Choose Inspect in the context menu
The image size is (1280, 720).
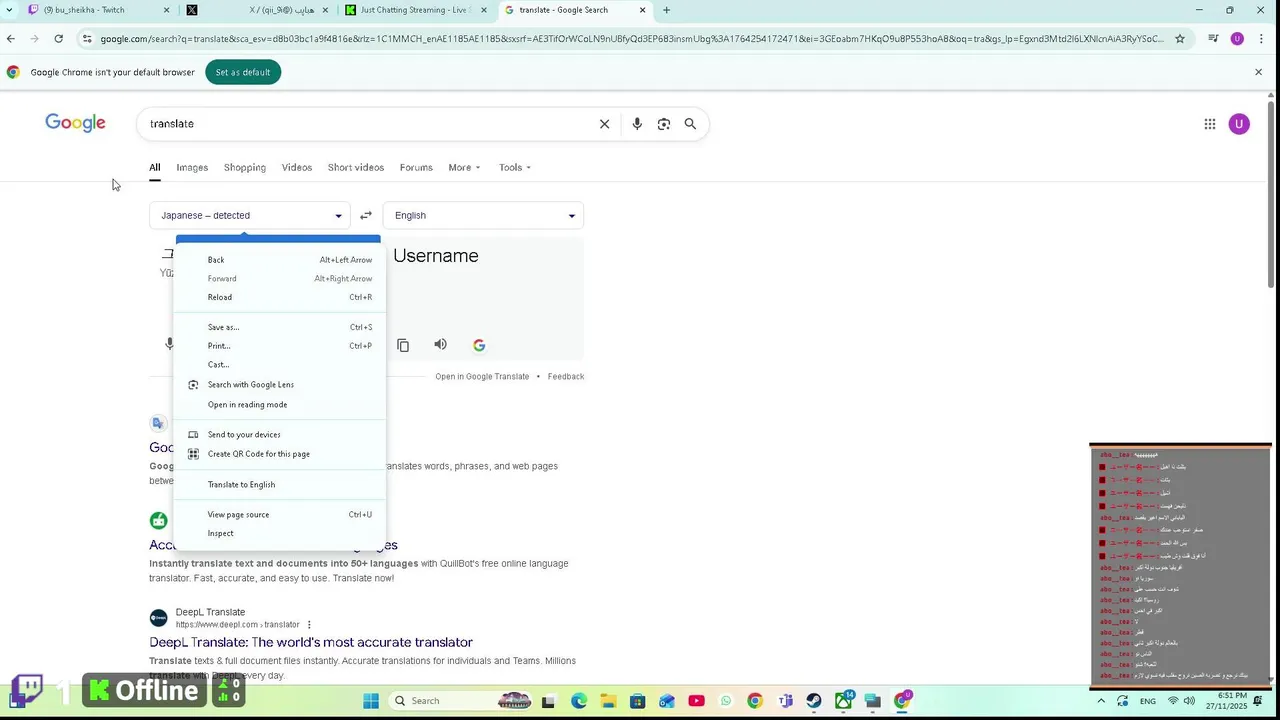[279, 534]
